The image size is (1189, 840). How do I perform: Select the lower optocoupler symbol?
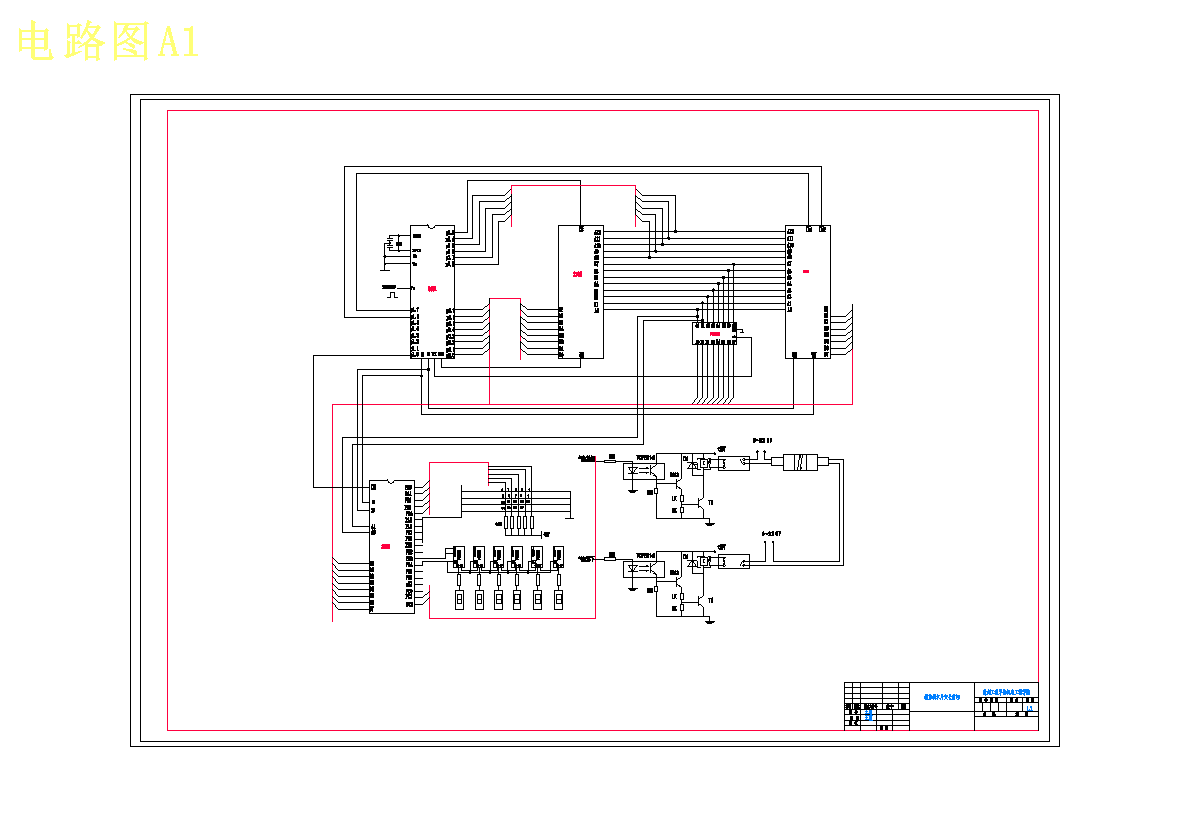644,569
